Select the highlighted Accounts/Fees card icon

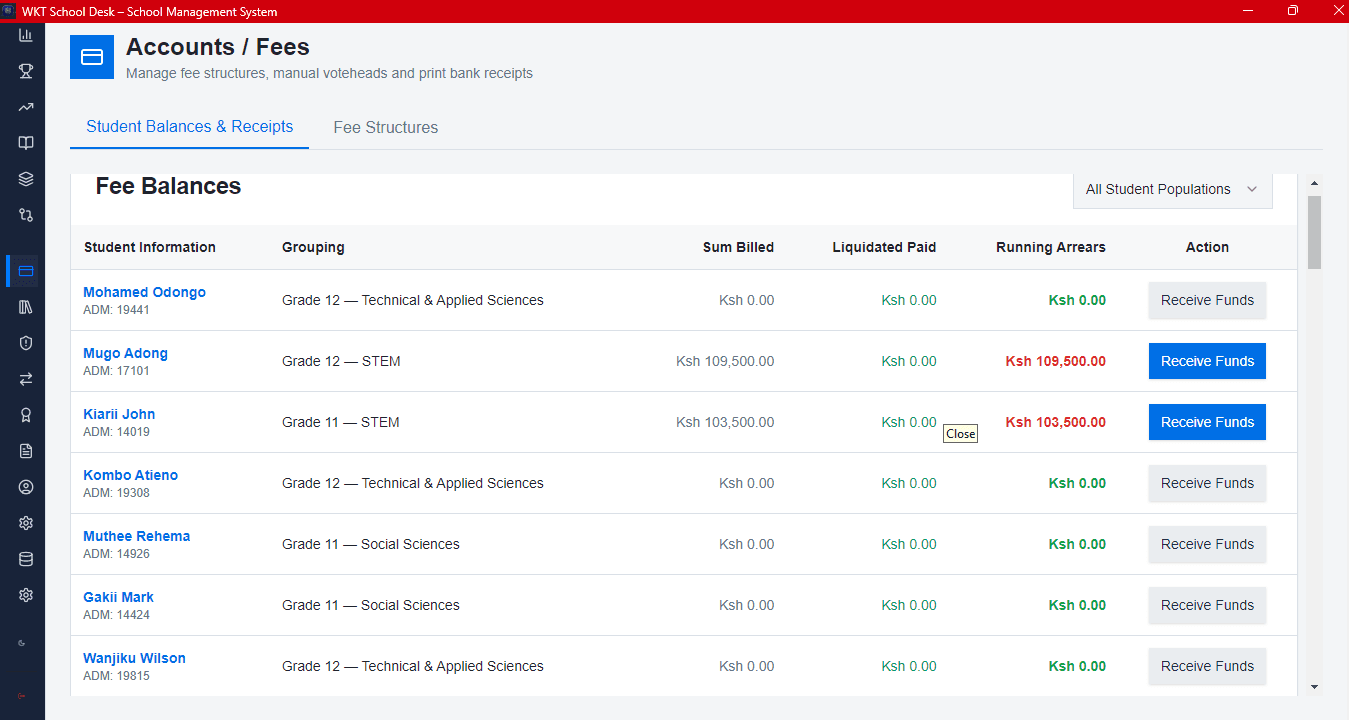tap(92, 57)
